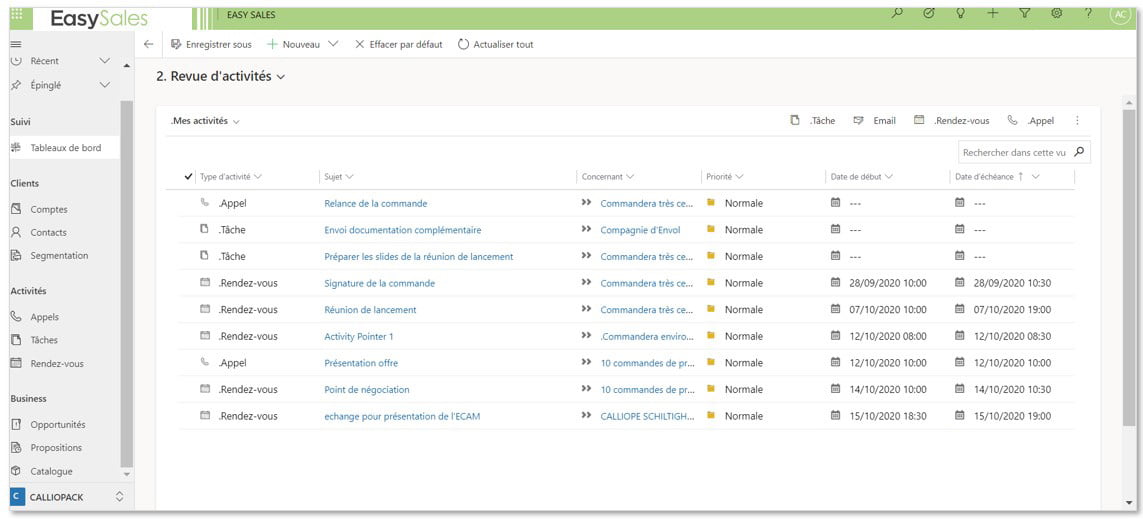Go to Comptes in the navigation

click(49, 209)
